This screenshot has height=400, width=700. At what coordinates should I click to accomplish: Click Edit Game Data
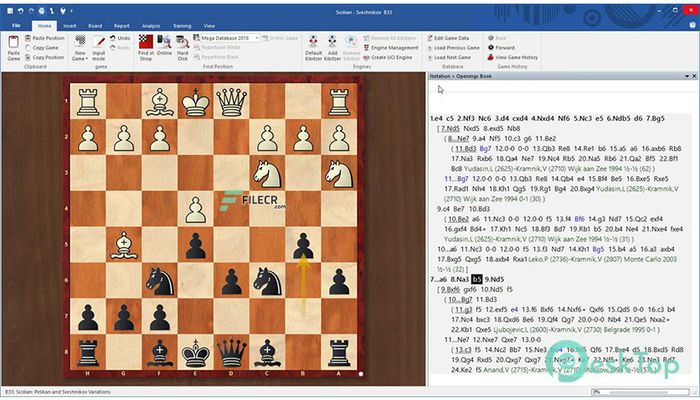pos(448,38)
